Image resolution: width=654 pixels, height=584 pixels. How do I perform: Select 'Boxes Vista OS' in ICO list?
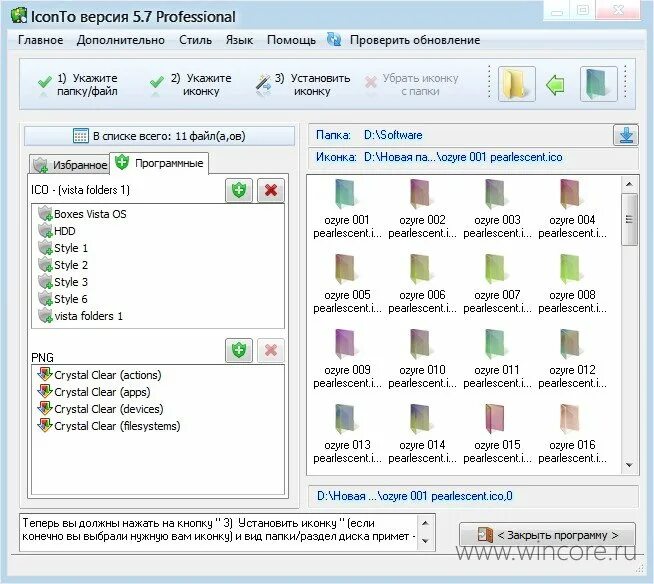(82, 214)
